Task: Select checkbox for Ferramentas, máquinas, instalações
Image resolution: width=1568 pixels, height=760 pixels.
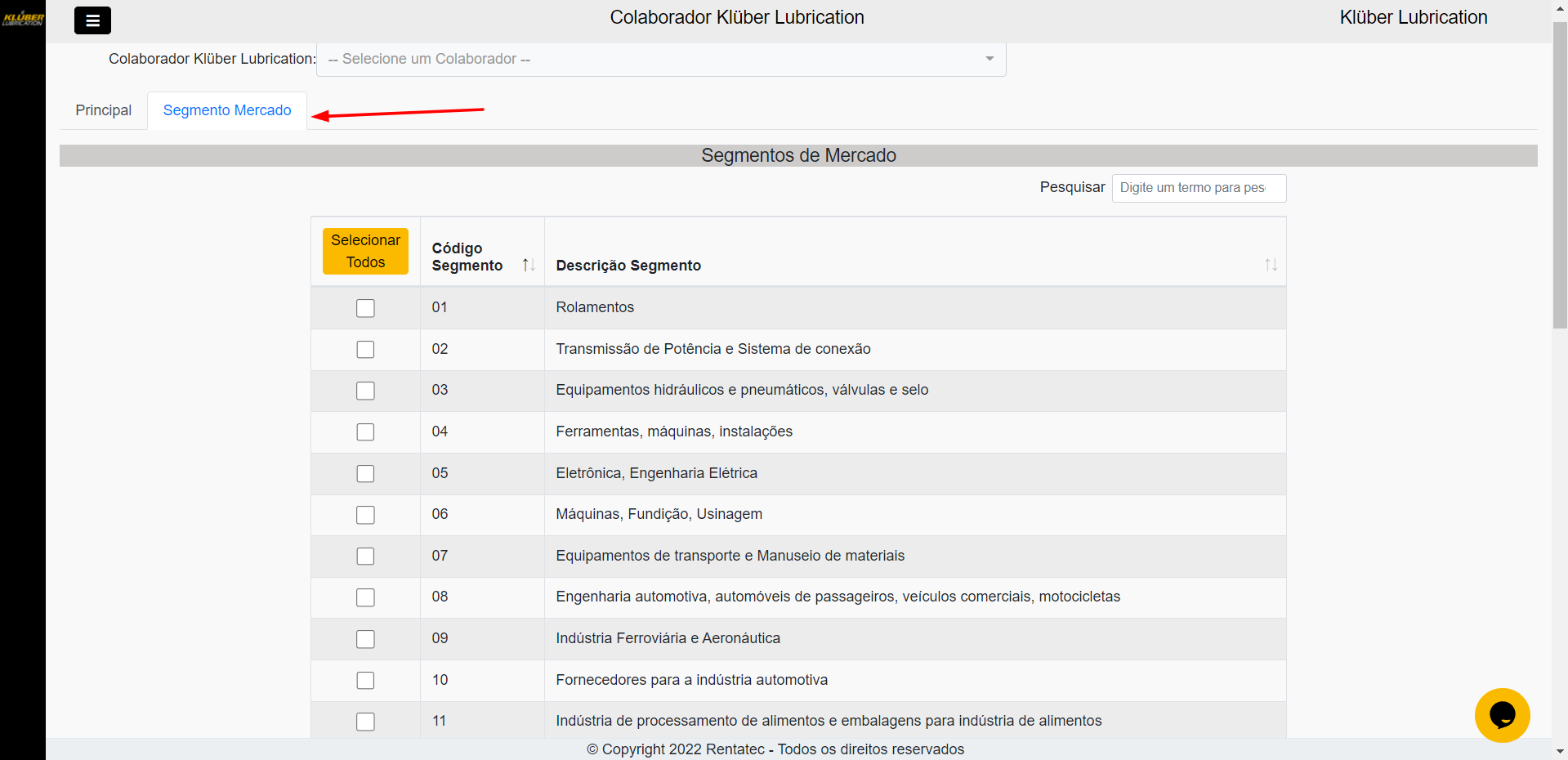Action: 365,432
